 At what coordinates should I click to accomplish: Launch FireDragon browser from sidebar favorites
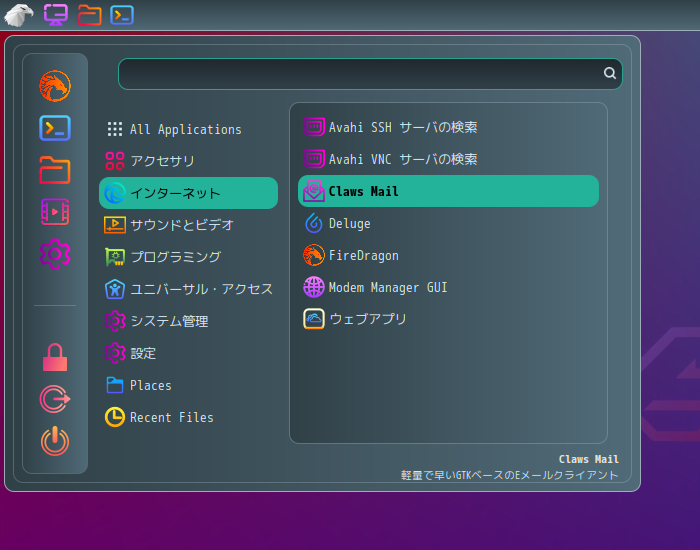pyautogui.click(x=55, y=86)
